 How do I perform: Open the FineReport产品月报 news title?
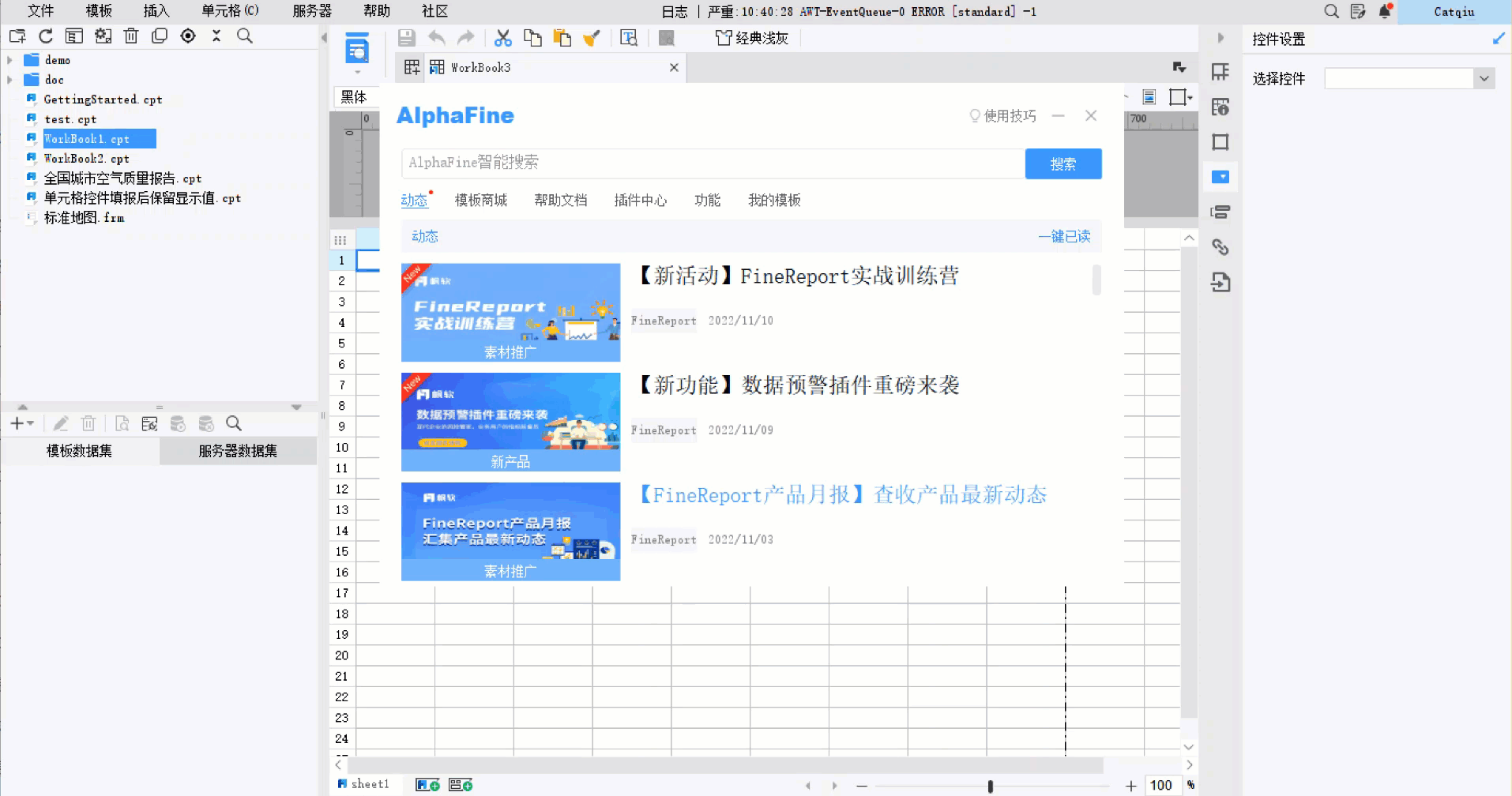click(x=842, y=495)
